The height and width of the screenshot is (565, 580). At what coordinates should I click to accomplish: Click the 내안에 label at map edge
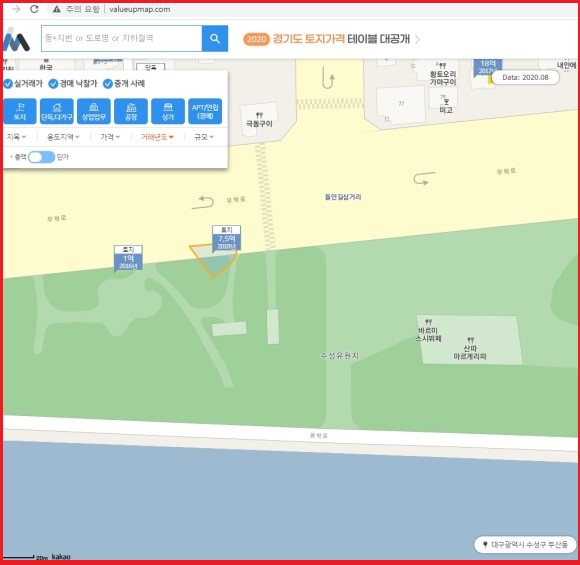point(566,65)
